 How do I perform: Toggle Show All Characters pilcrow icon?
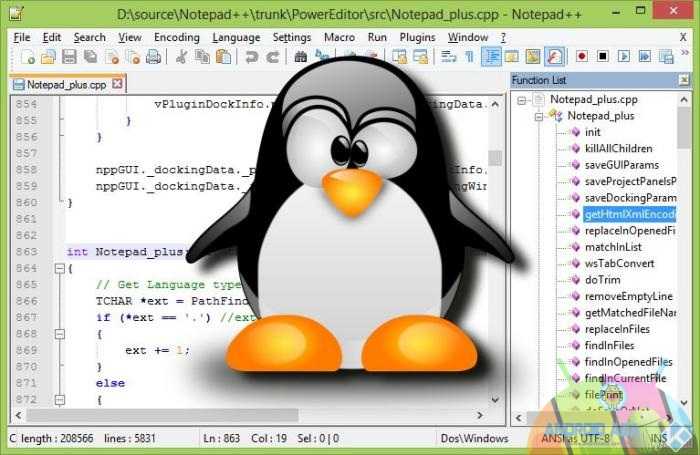[469, 57]
